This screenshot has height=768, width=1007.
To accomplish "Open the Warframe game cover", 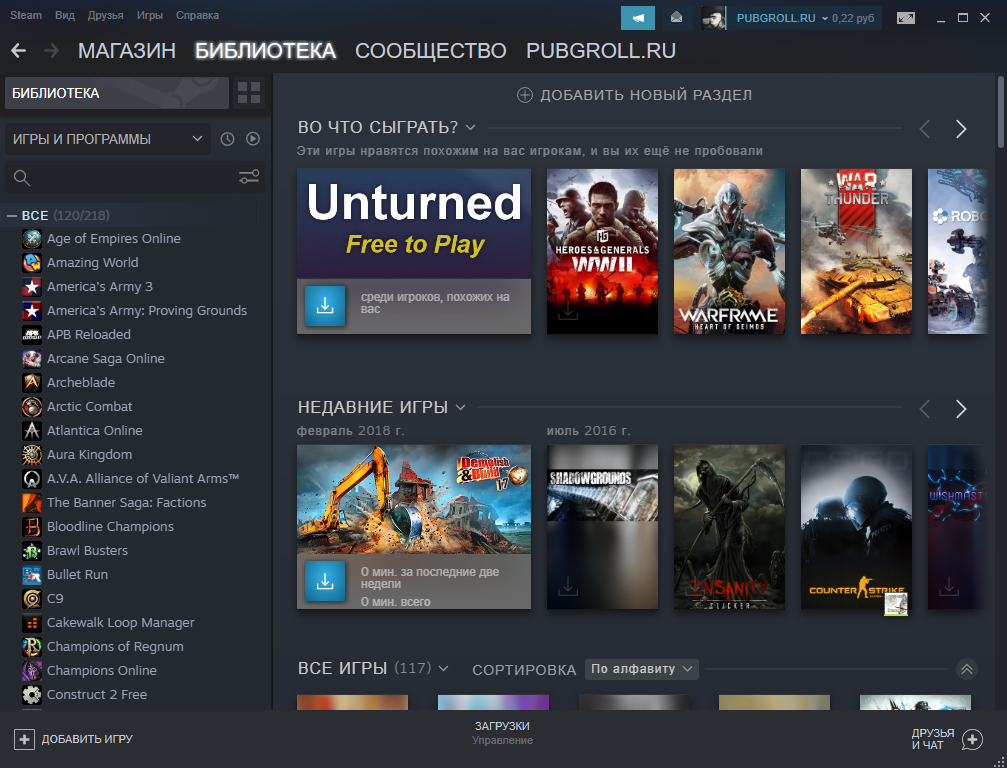I will (729, 251).
